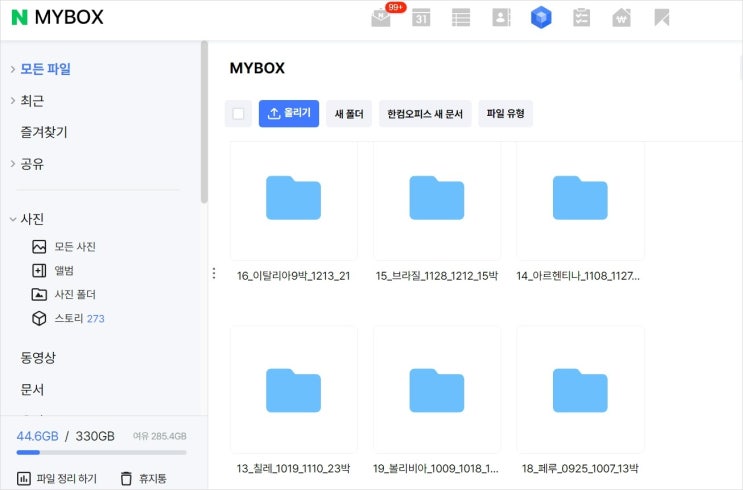Select 스토리 273 item
The image size is (743, 490).
pos(79,318)
